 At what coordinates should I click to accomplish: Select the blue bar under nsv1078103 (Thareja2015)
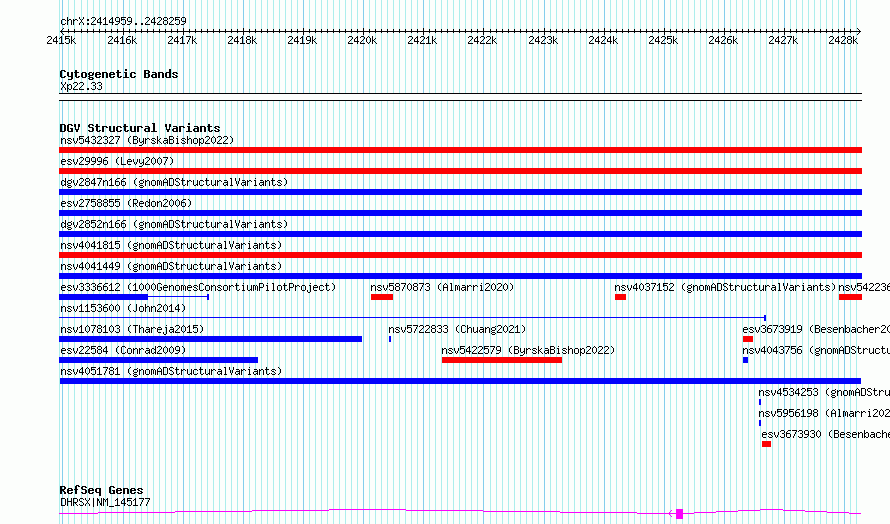pyautogui.click(x=211, y=339)
